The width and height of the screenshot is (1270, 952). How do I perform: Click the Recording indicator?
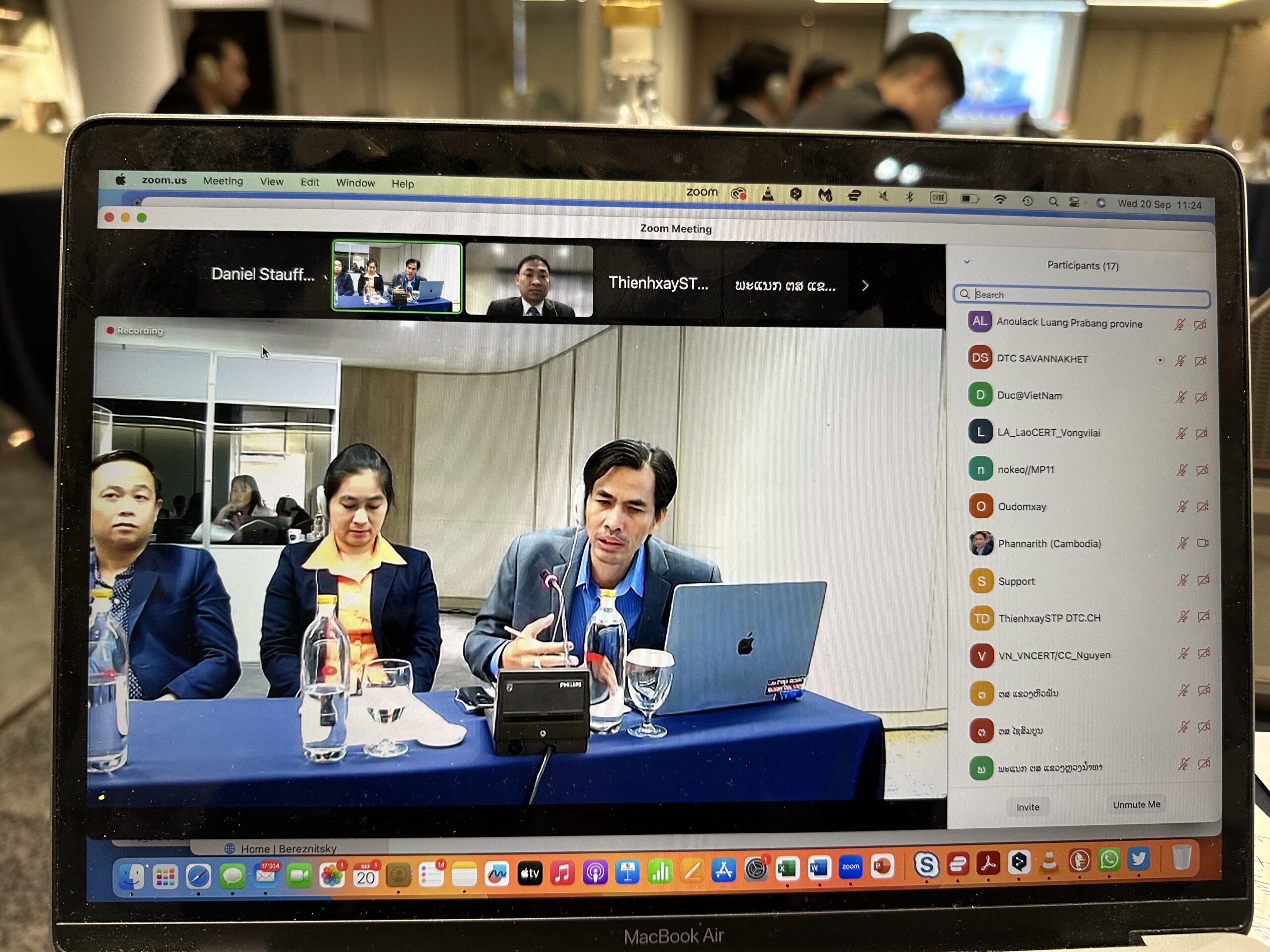[135, 331]
